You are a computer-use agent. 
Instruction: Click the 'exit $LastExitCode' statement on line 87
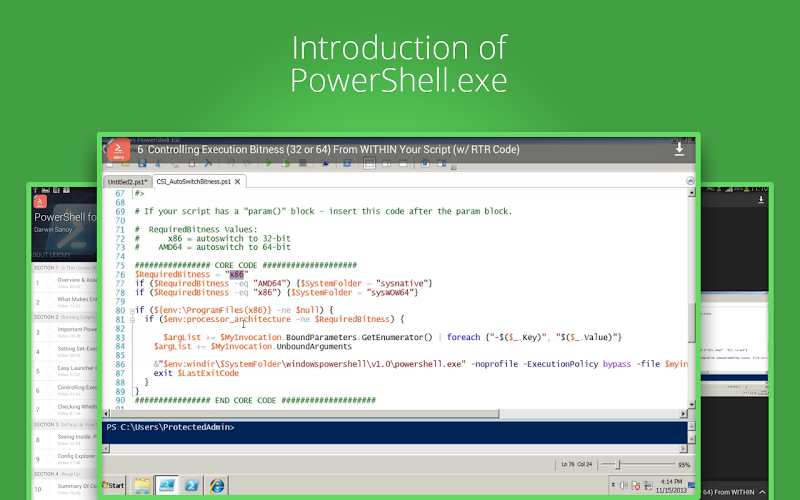point(196,373)
